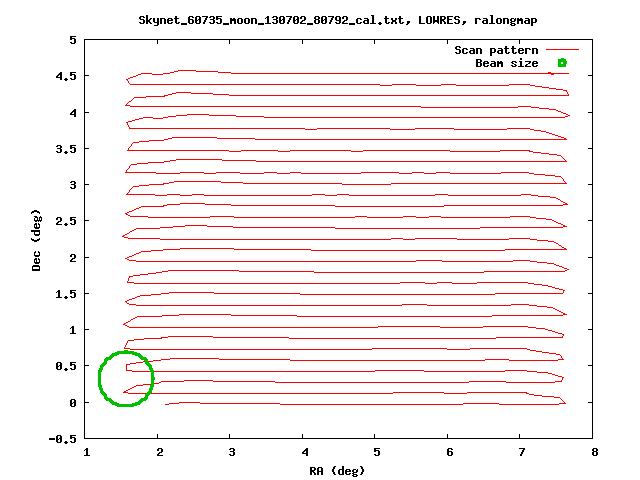The image size is (640, 480).
Task: Click x-axis tick label 3
Action: tap(231, 452)
